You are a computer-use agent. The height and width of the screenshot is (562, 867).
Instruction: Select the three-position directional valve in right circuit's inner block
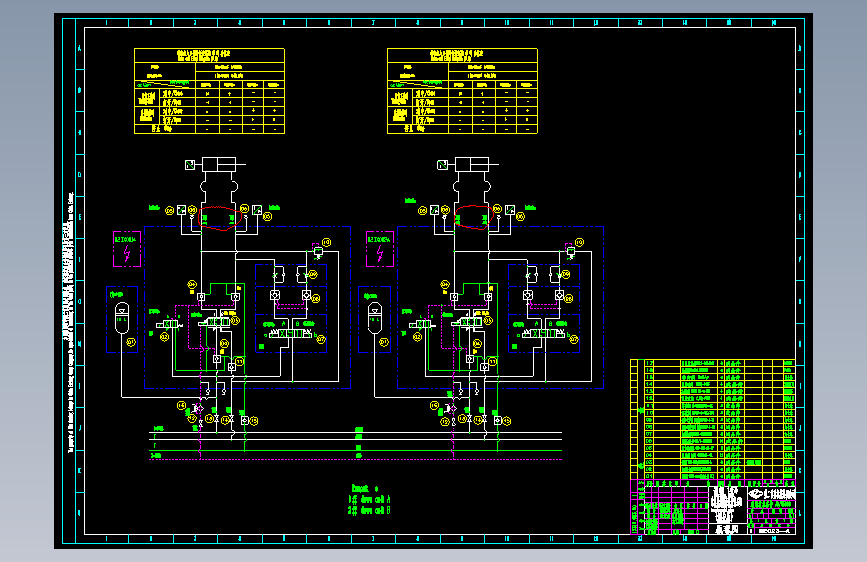click(x=544, y=334)
